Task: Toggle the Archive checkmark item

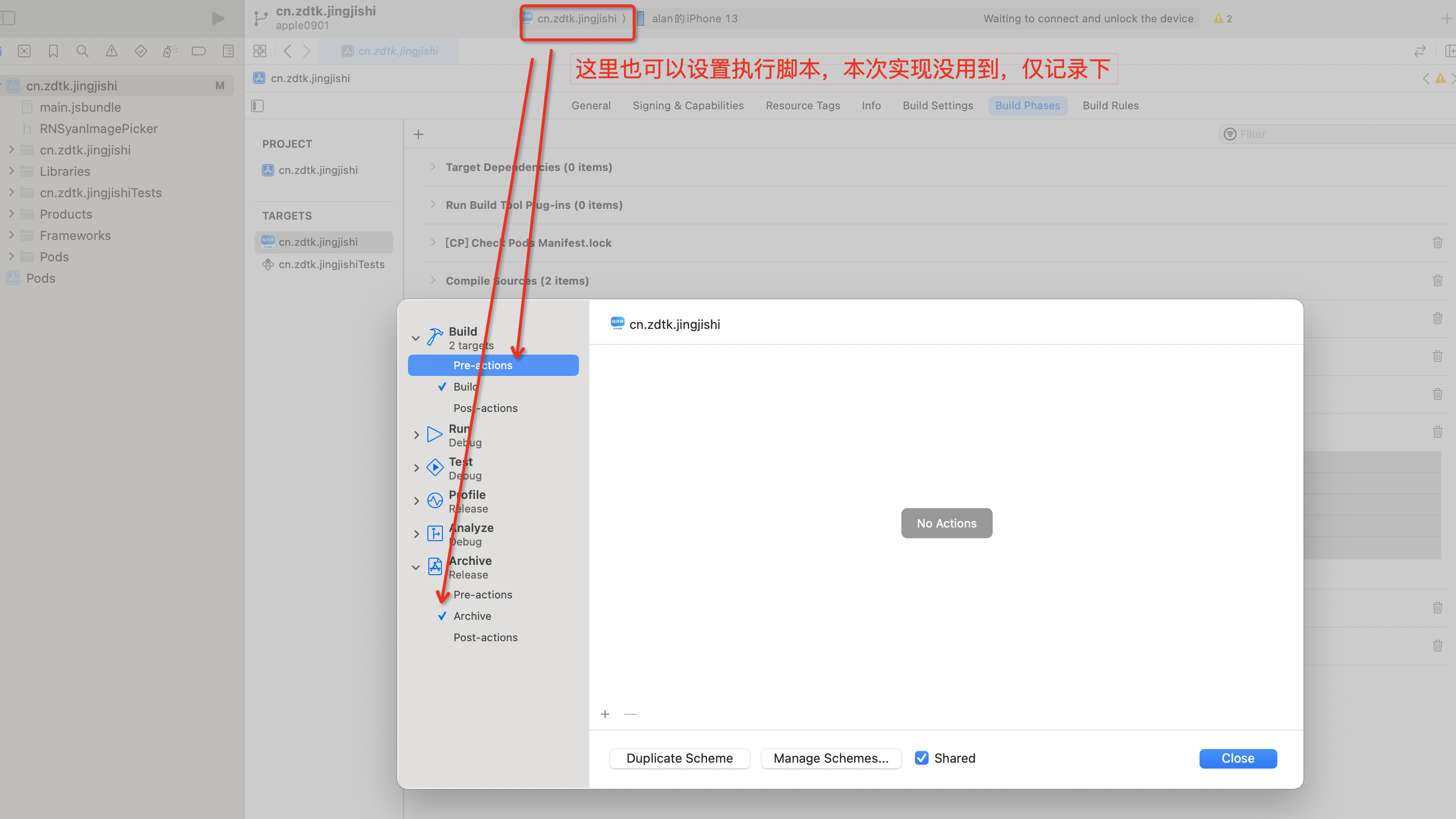Action: coord(442,616)
